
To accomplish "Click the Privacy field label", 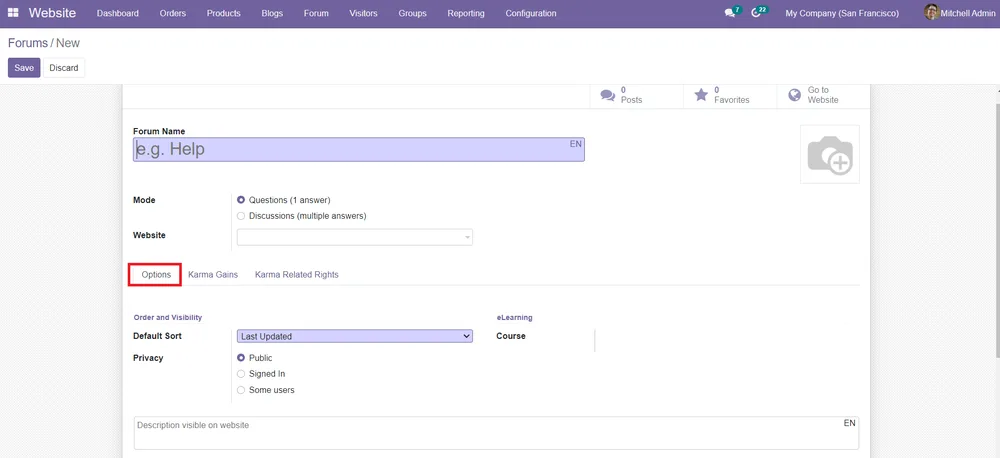I will (148, 358).
